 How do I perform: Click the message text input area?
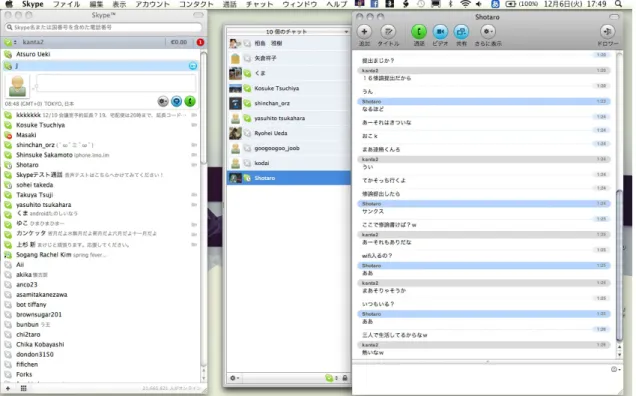coord(483,379)
